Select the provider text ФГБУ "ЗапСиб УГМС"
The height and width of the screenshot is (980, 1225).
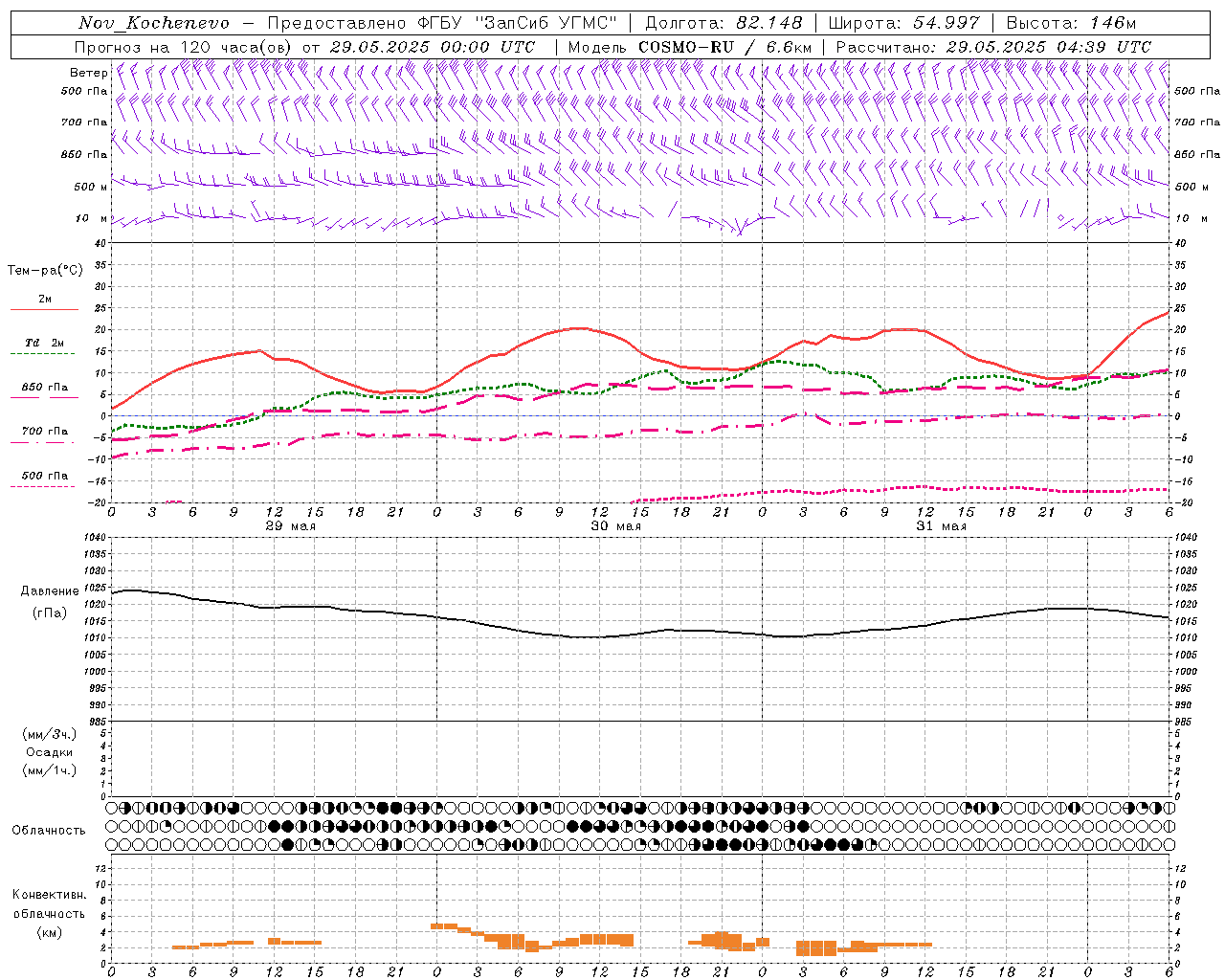[x=518, y=23]
